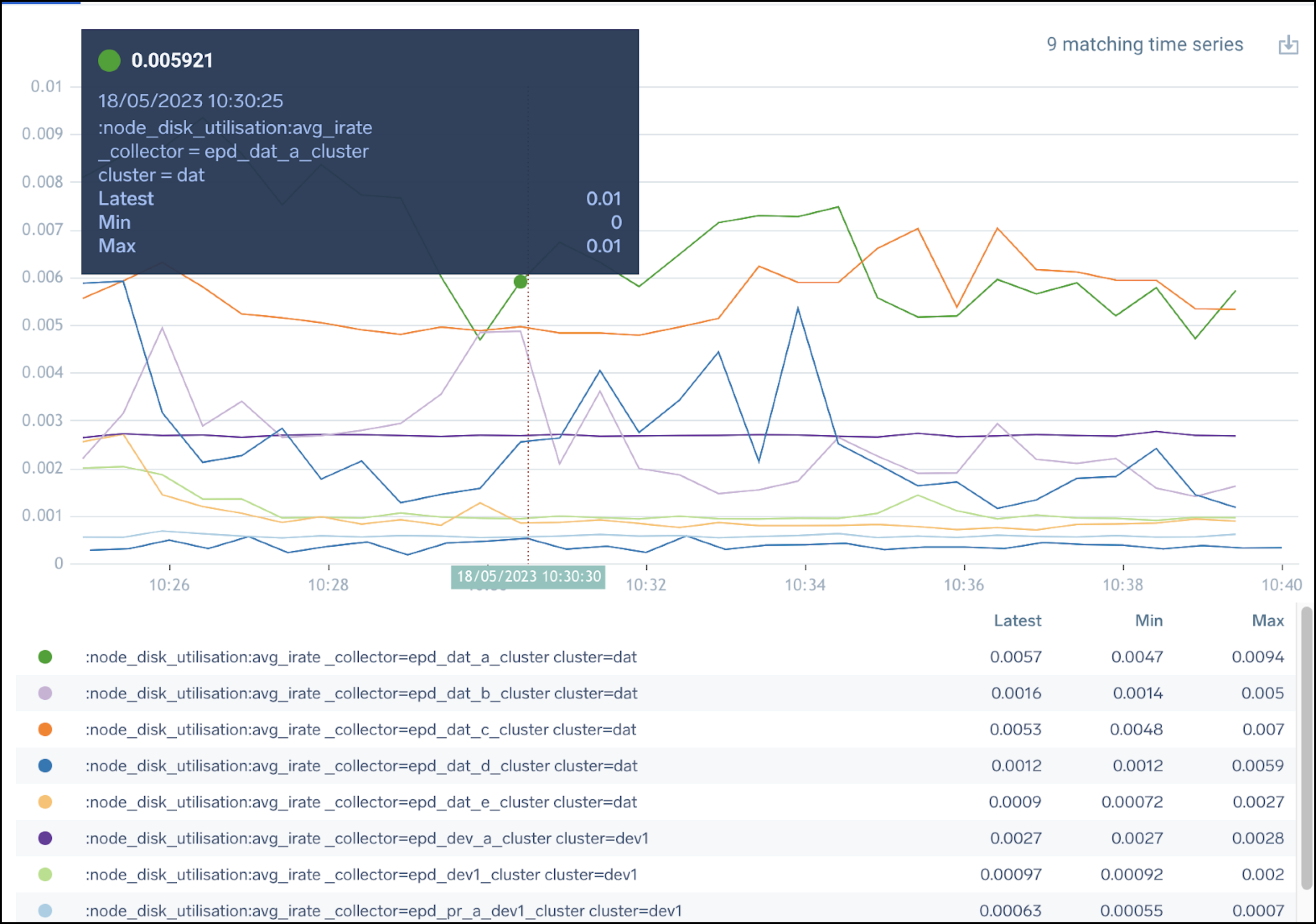Sort legend by Latest column header
The height and width of the screenshot is (924, 1316).
[x=1017, y=621]
